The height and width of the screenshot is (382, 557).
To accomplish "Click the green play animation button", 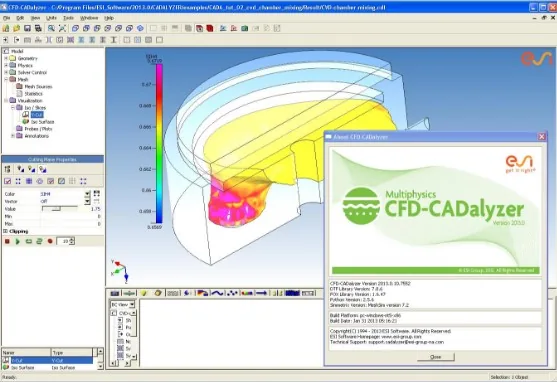I will 17,241.
